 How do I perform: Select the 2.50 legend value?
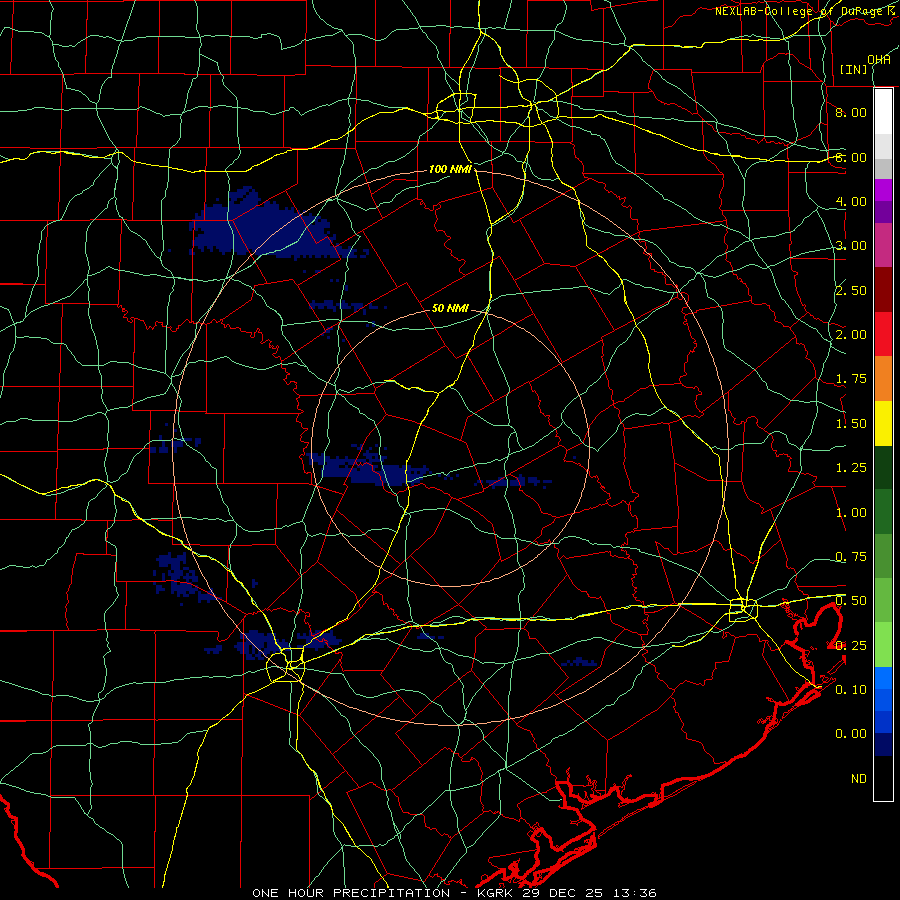851,290
